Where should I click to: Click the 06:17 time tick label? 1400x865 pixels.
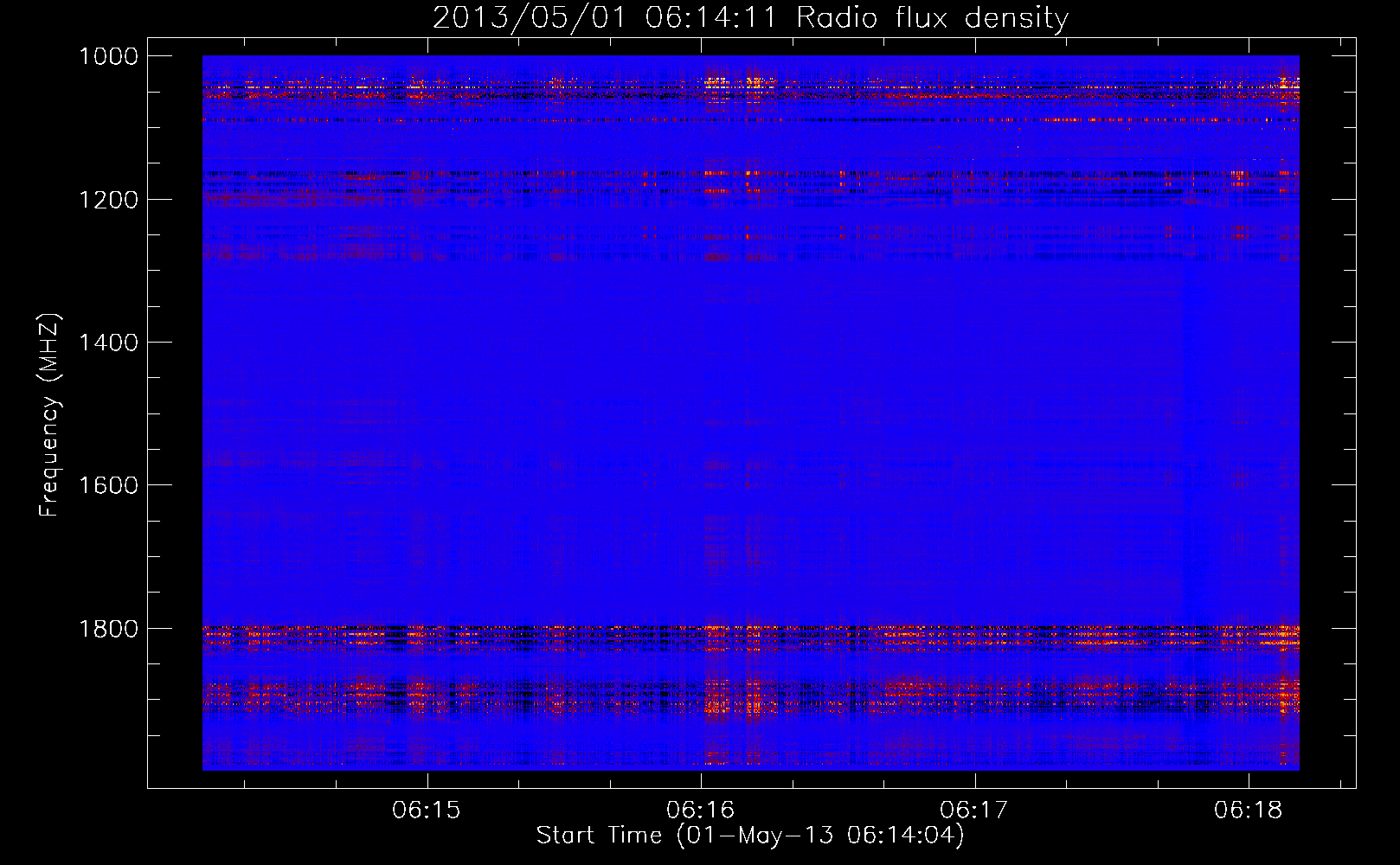coord(974,810)
